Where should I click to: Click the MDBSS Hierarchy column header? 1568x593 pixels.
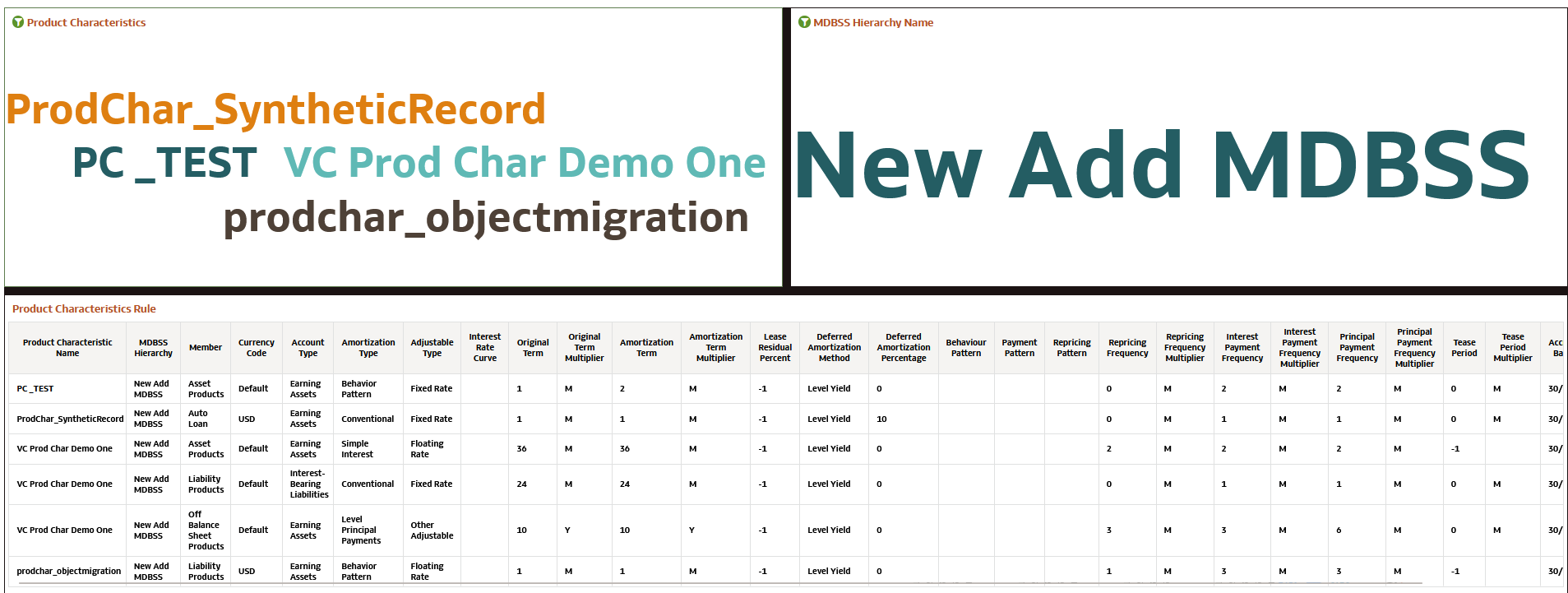pos(154,348)
